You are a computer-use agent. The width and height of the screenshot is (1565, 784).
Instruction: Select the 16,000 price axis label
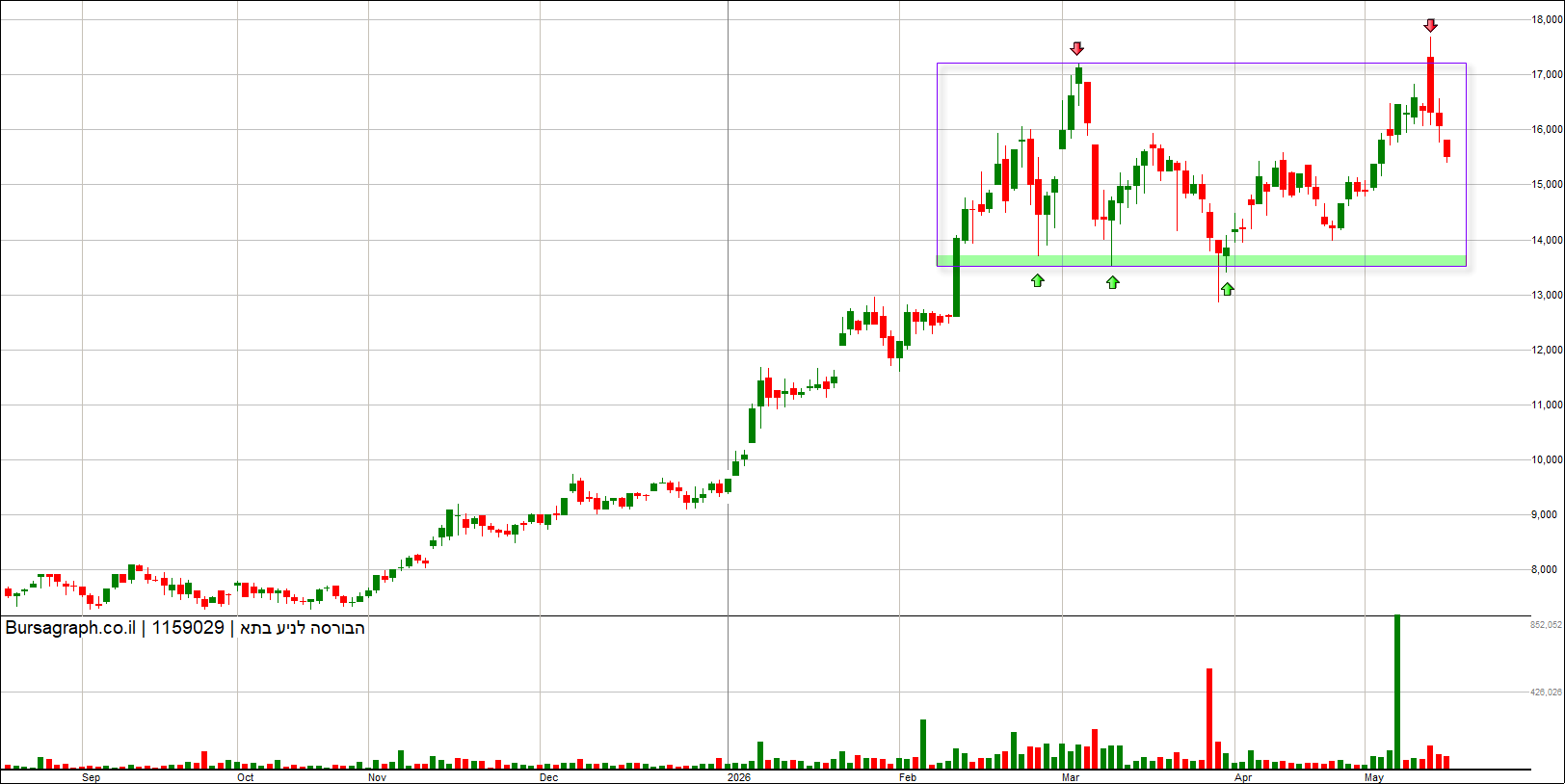pos(1547,129)
